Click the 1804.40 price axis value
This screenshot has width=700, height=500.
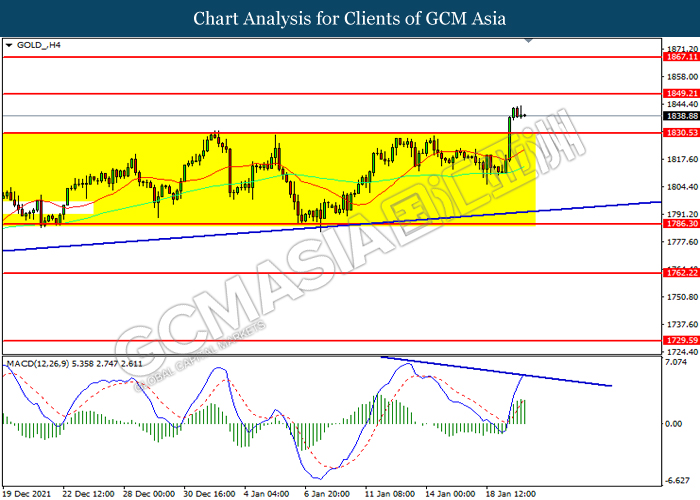(x=682, y=187)
